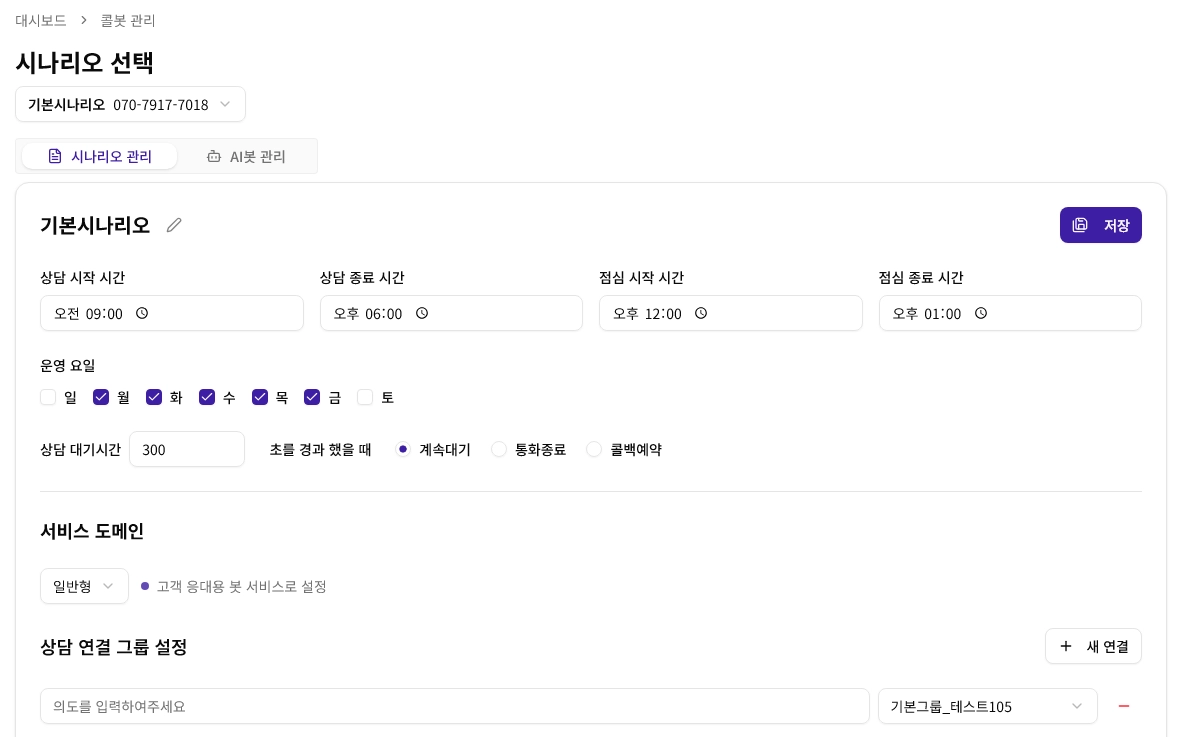Expand the 일반형 service domain dropdown
1177x737 pixels.
tap(84, 586)
